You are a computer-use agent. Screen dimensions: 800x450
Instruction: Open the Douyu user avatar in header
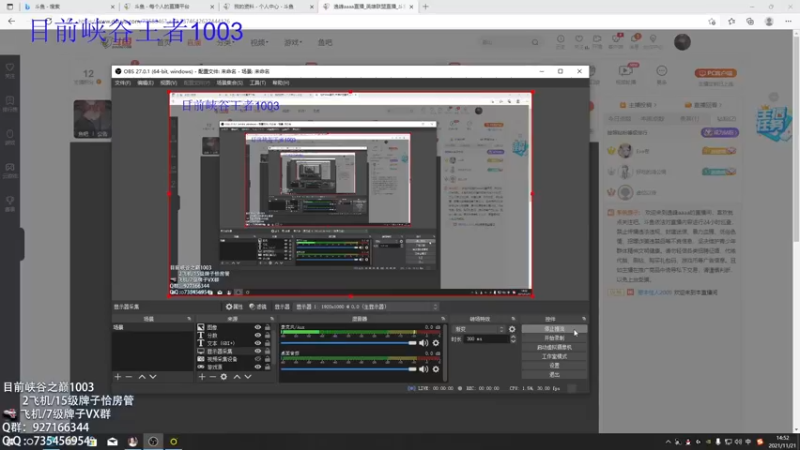coord(682,42)
